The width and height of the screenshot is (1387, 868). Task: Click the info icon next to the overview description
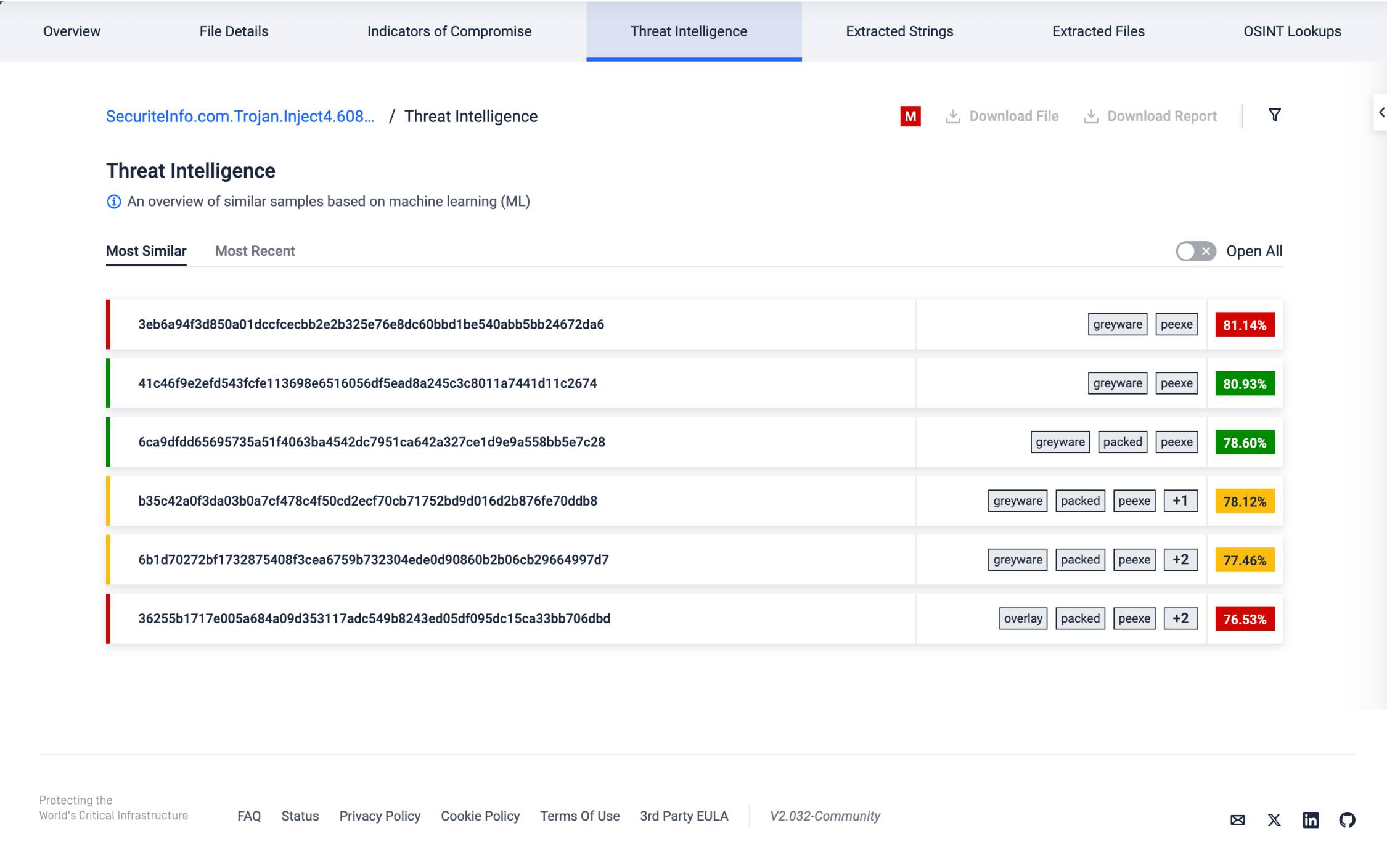pyautogui.click(x=113, y=202)
